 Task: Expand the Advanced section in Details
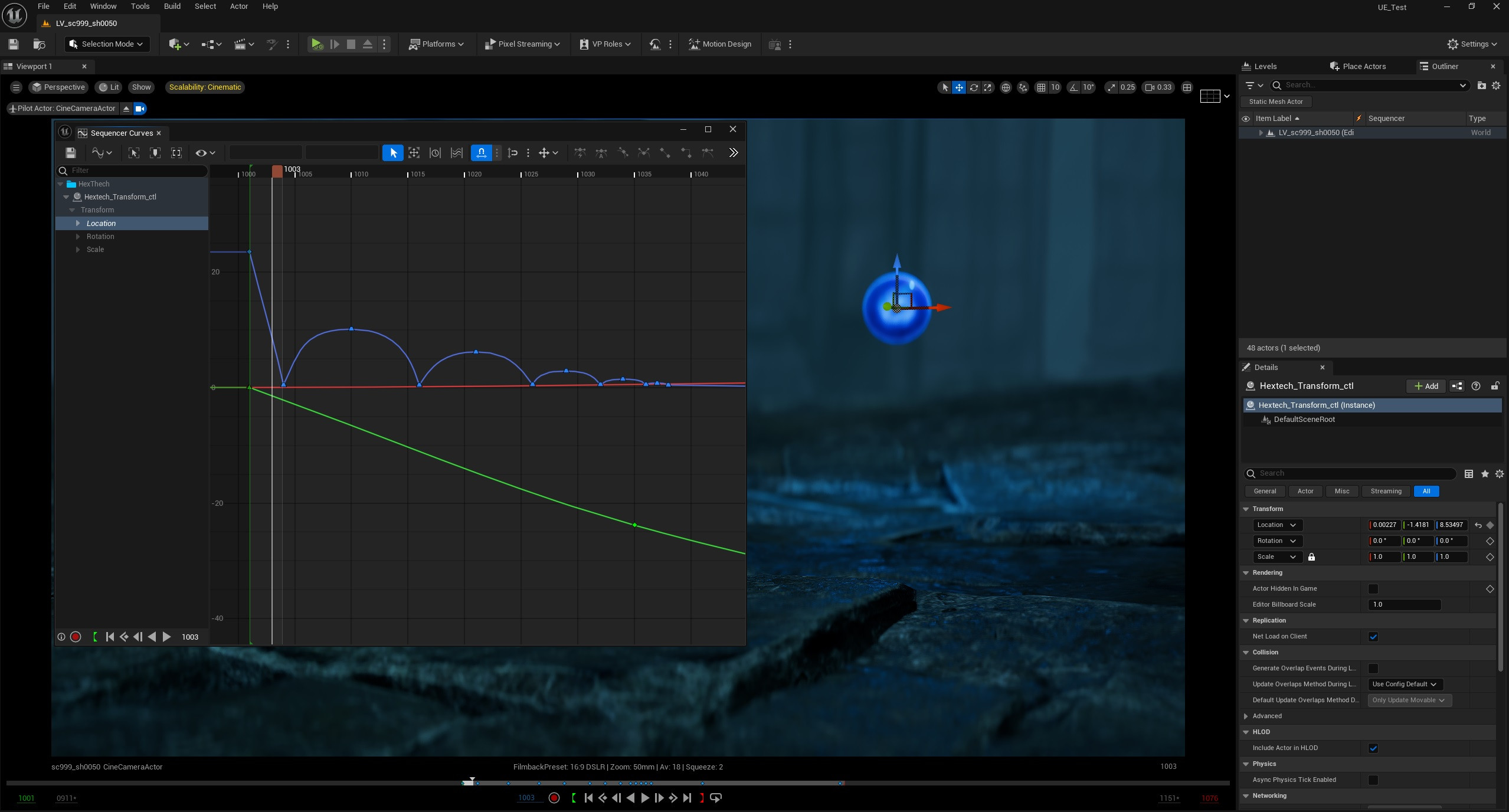click(1246, 716)
